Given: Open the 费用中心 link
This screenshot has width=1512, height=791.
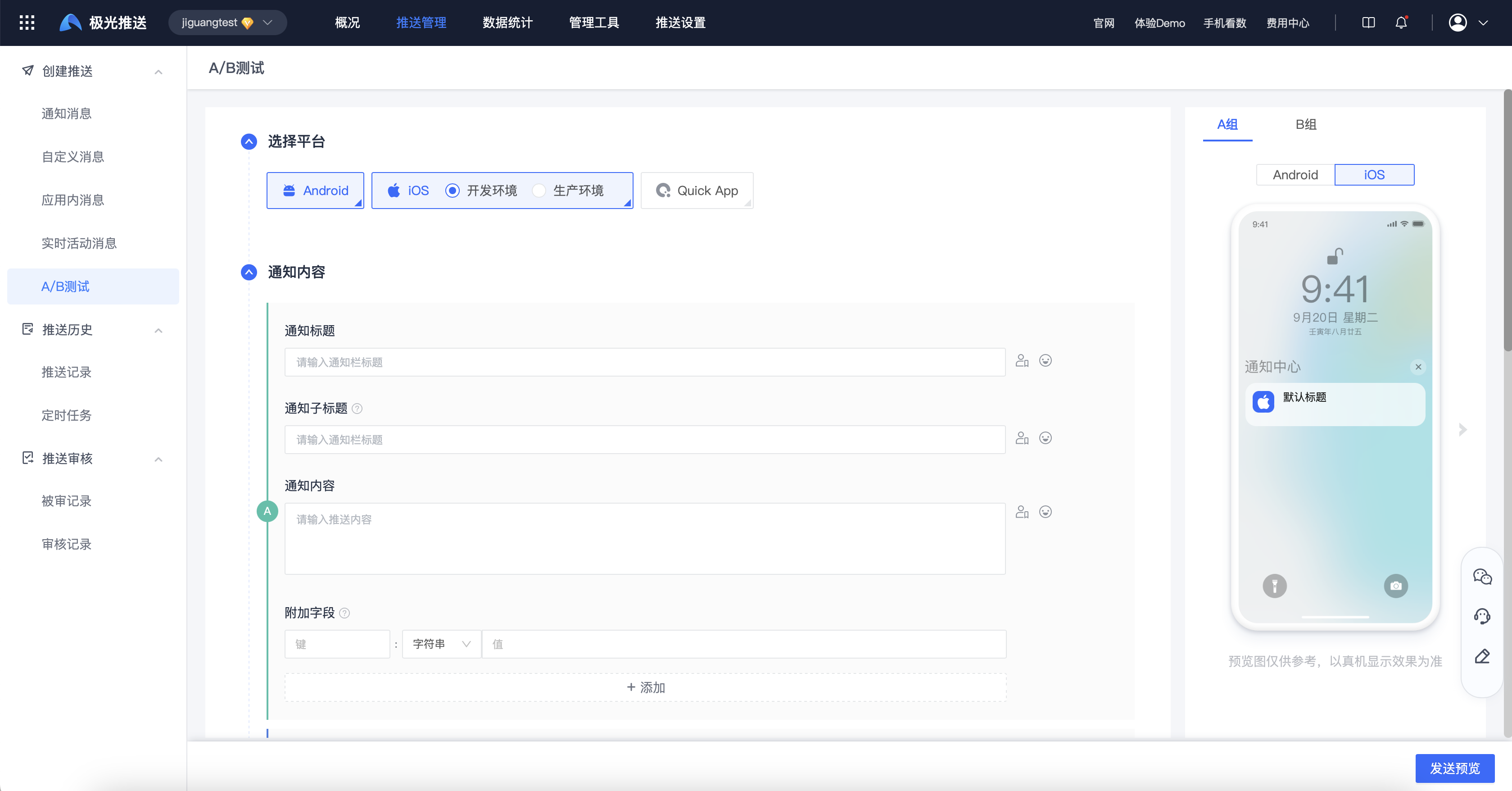Looking at the screenshot, I should click(x=1288, y=23).
